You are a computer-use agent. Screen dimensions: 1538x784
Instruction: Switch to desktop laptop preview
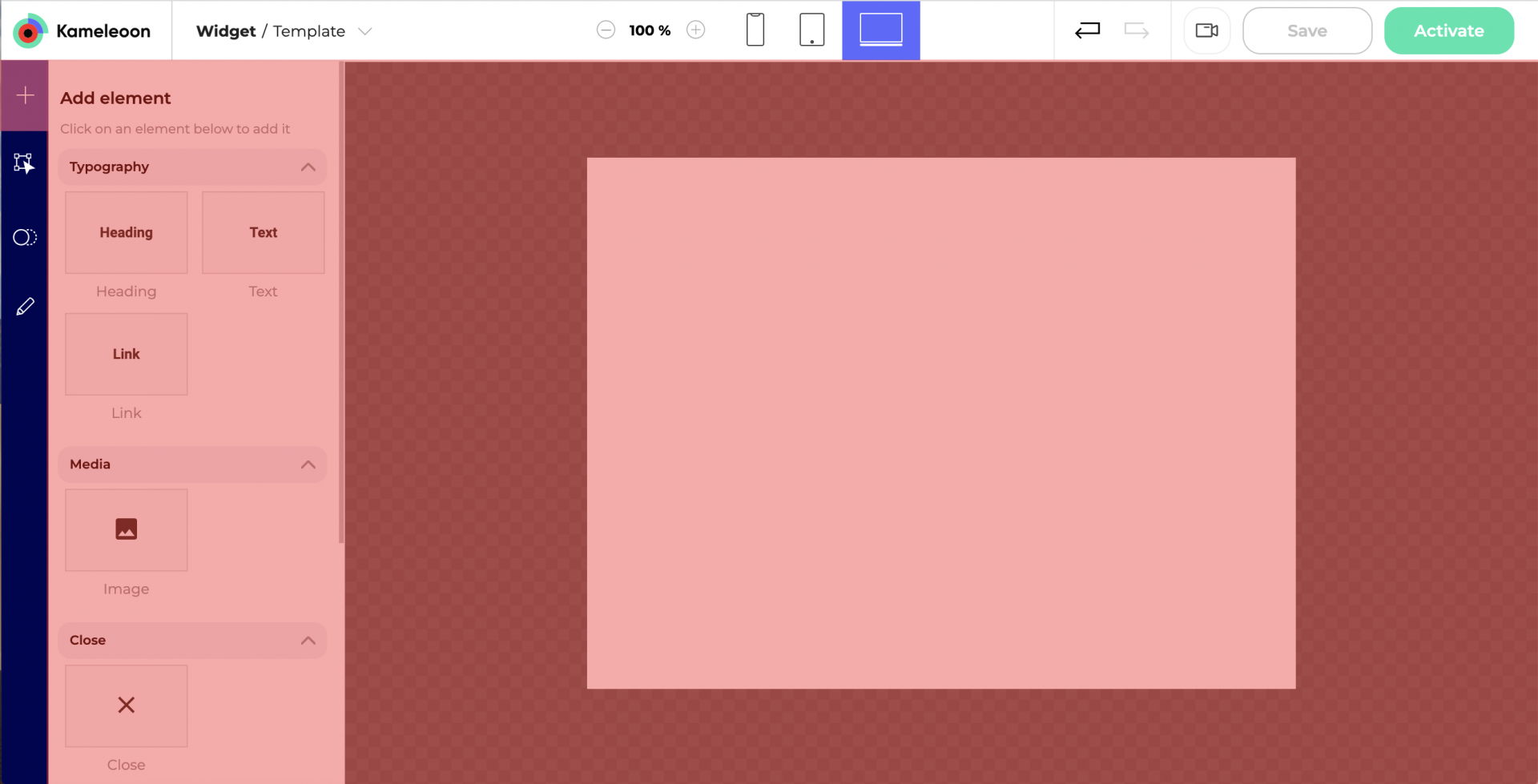(881, 30)
